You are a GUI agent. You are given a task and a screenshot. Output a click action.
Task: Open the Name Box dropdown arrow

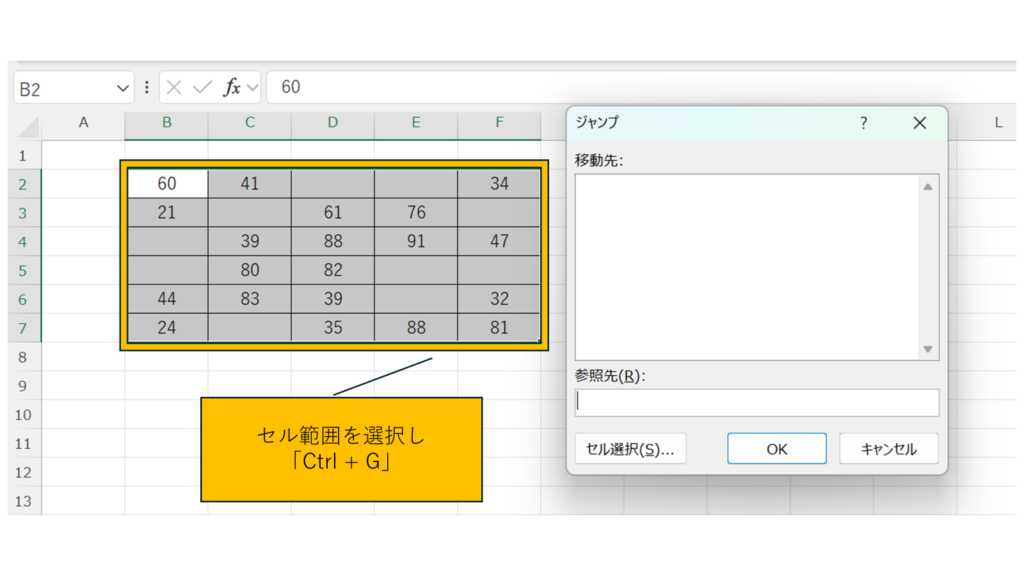(123, 88)
